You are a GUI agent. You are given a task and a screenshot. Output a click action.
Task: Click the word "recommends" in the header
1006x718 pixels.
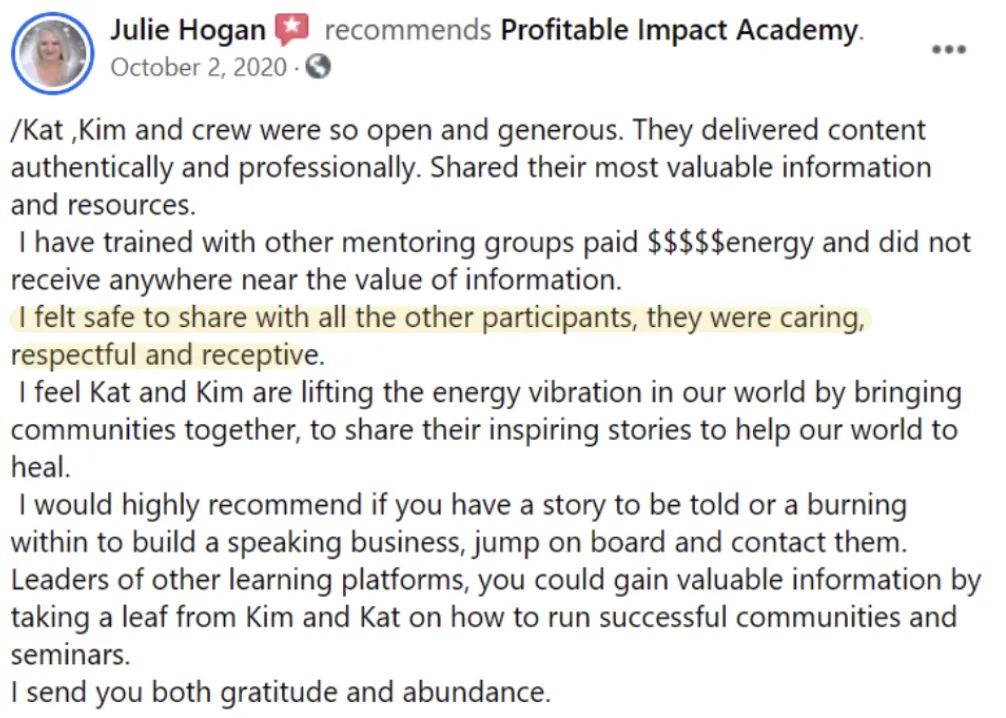[408, 30]
